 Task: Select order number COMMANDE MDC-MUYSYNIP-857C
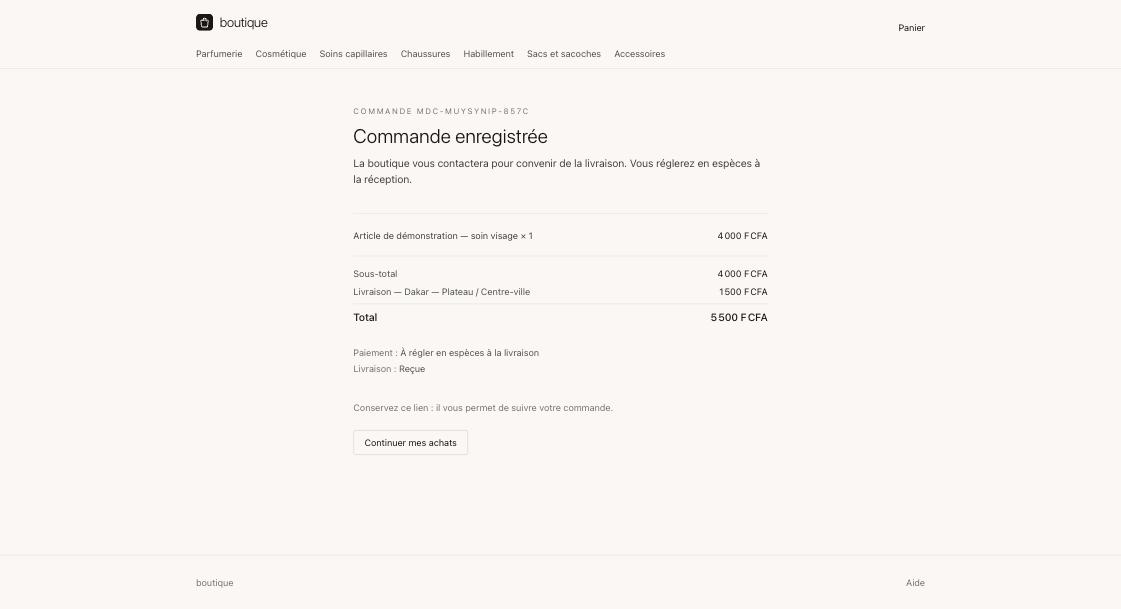pos(441,112)
